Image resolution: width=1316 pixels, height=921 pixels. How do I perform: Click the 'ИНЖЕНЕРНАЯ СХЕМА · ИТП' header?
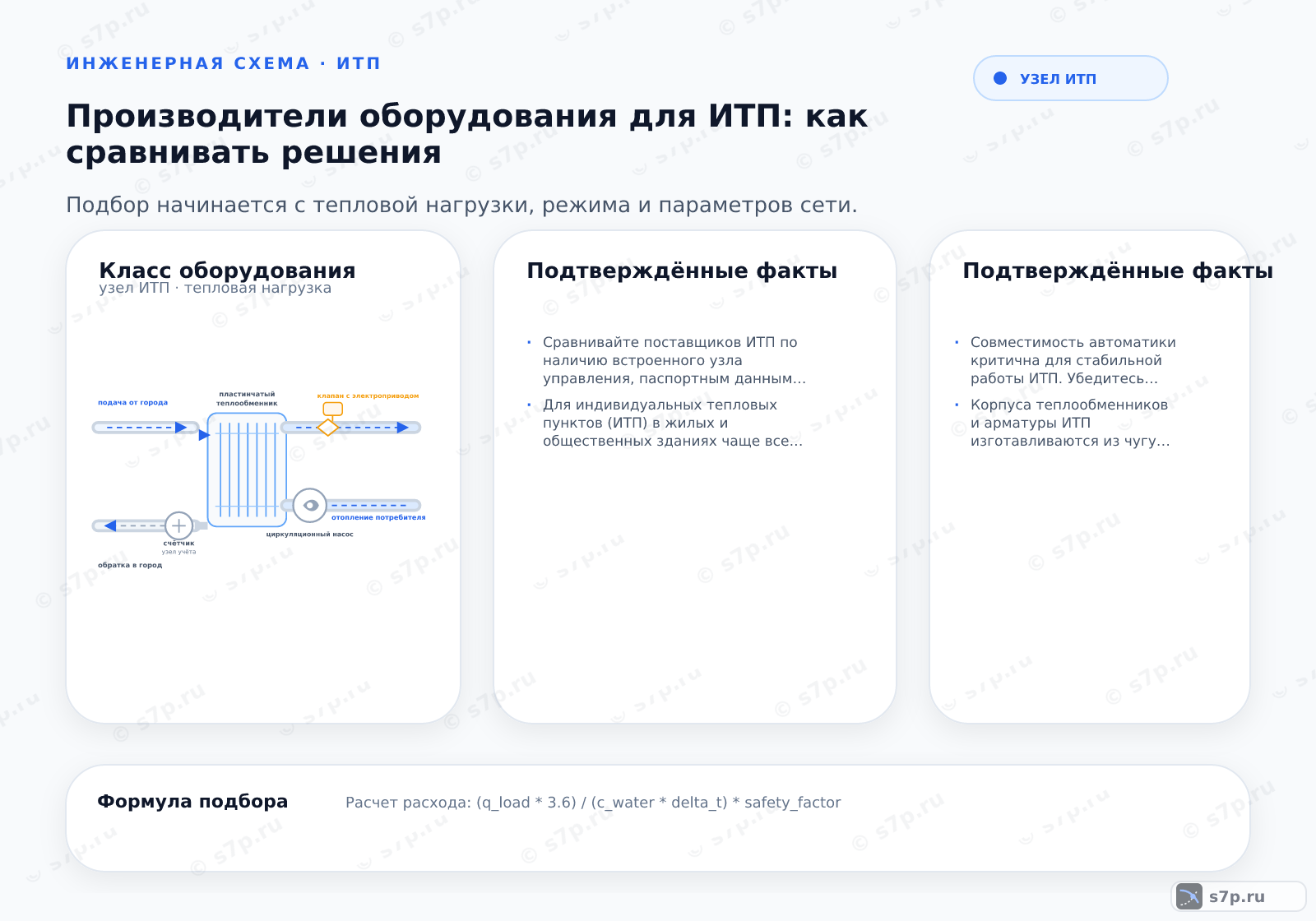pyautogui.click(x=223, y=63)
